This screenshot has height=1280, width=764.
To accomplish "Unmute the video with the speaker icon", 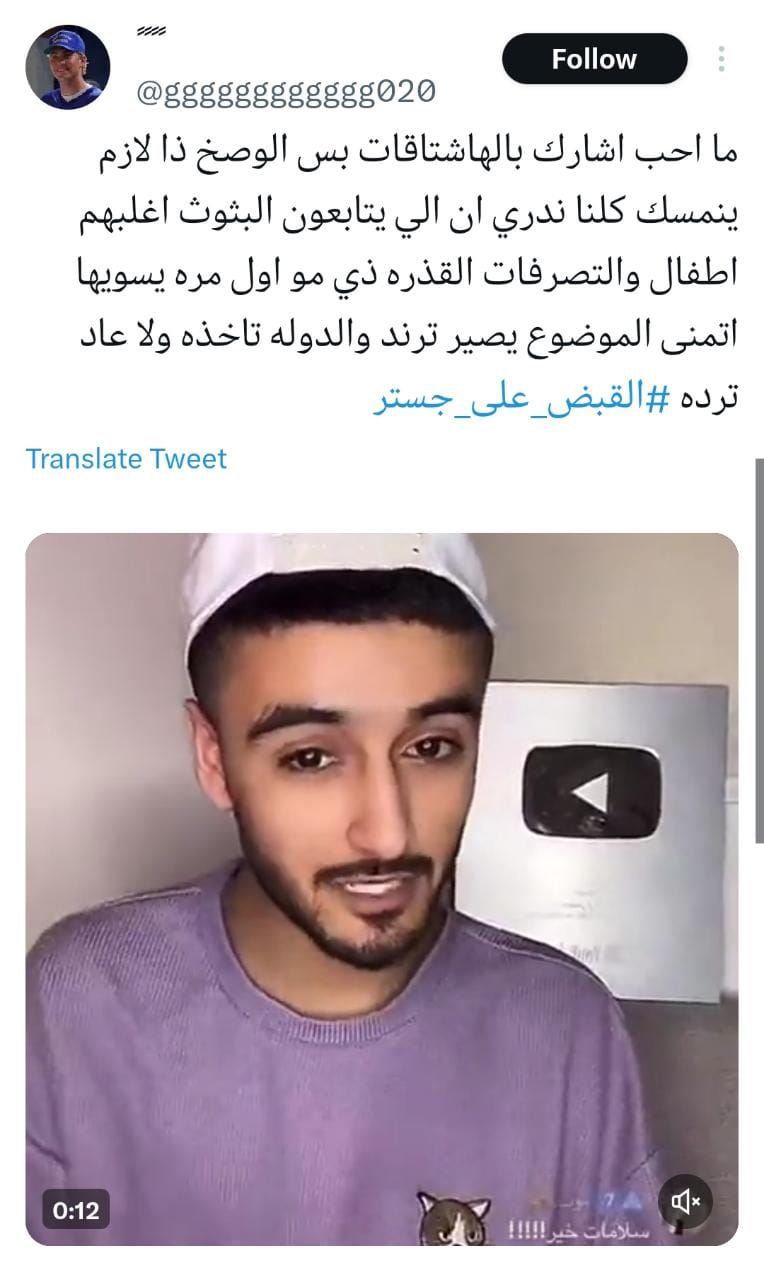I will click(x=685, y=1202).
